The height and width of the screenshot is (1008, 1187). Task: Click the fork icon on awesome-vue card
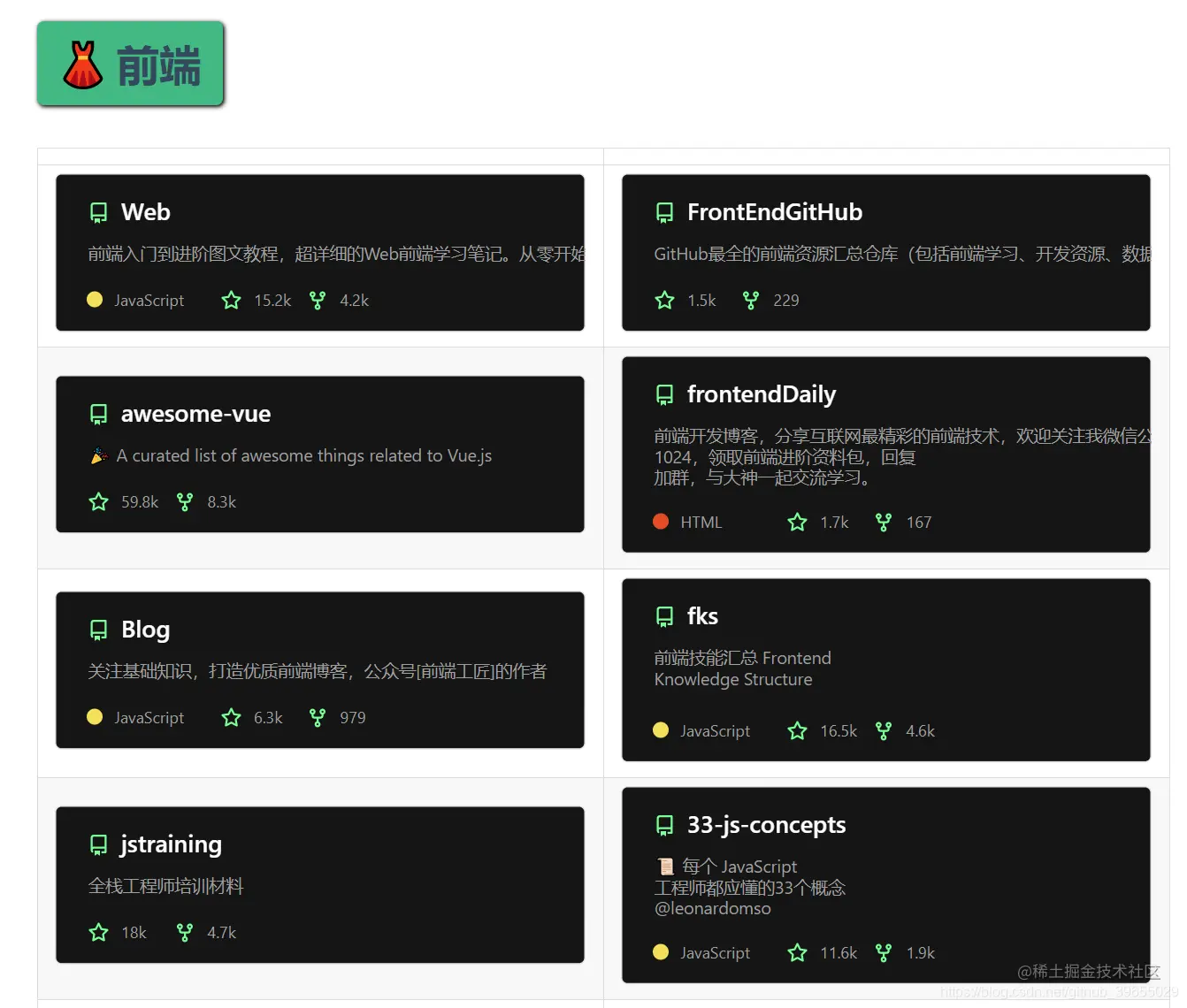(185, 502)
